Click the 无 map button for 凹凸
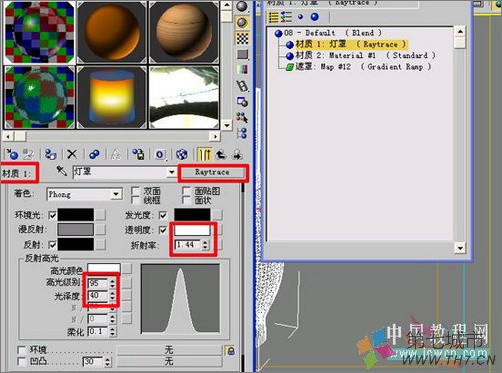Screen dimensions: 502x373 [169, 361]
